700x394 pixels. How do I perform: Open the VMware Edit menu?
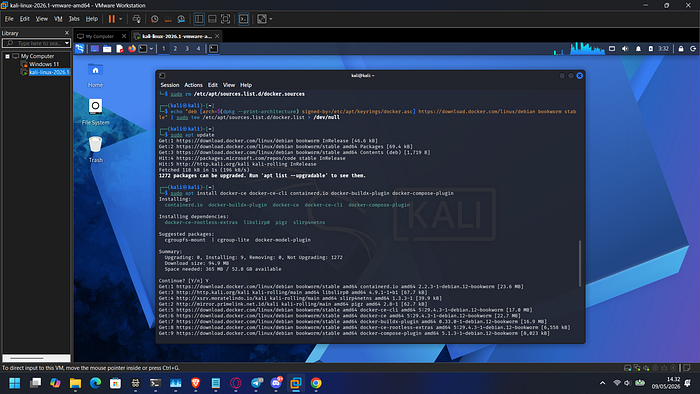[x=25, y=19]
